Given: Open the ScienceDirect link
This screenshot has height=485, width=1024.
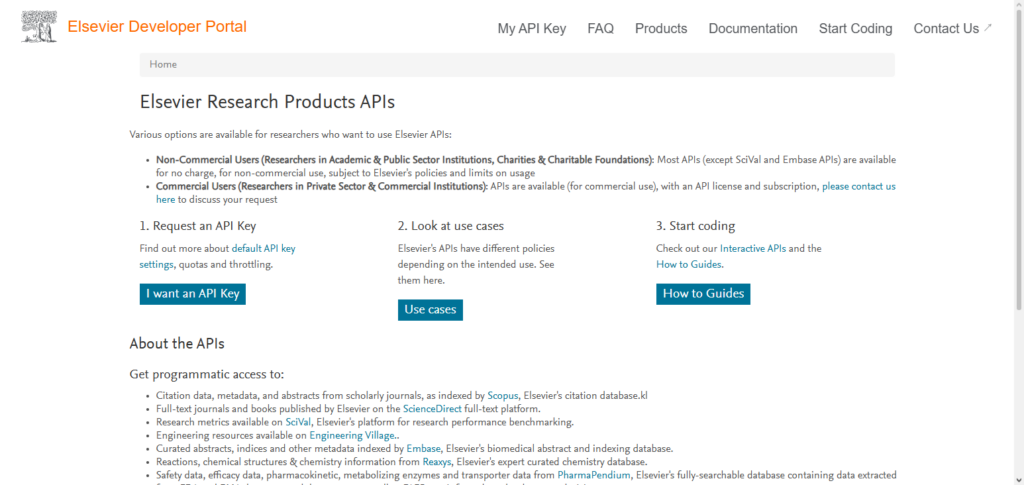Looking at the screenshot, I should click(432, 409).
